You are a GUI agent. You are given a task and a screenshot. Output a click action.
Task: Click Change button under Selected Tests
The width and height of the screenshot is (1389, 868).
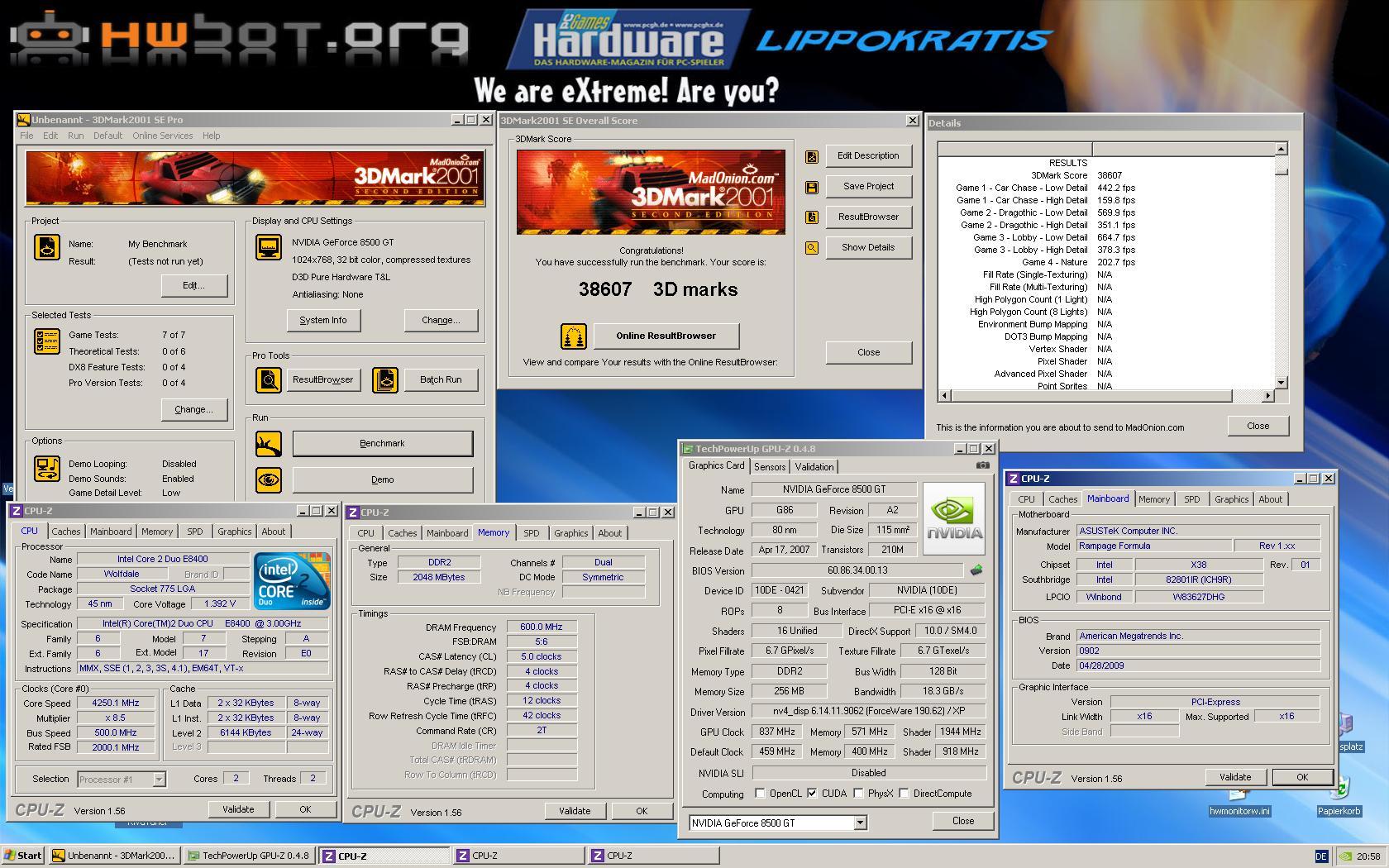(x=193, y=409)
